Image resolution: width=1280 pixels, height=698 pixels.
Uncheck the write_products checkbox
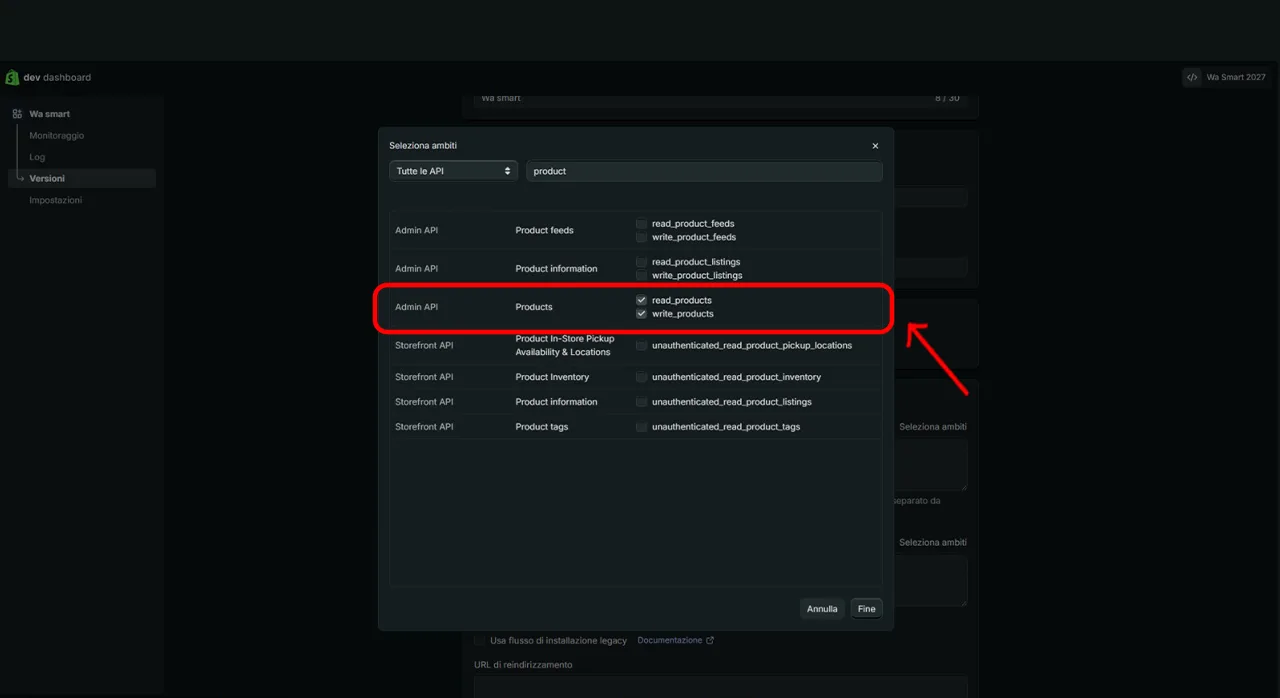(x=641, y=314)
